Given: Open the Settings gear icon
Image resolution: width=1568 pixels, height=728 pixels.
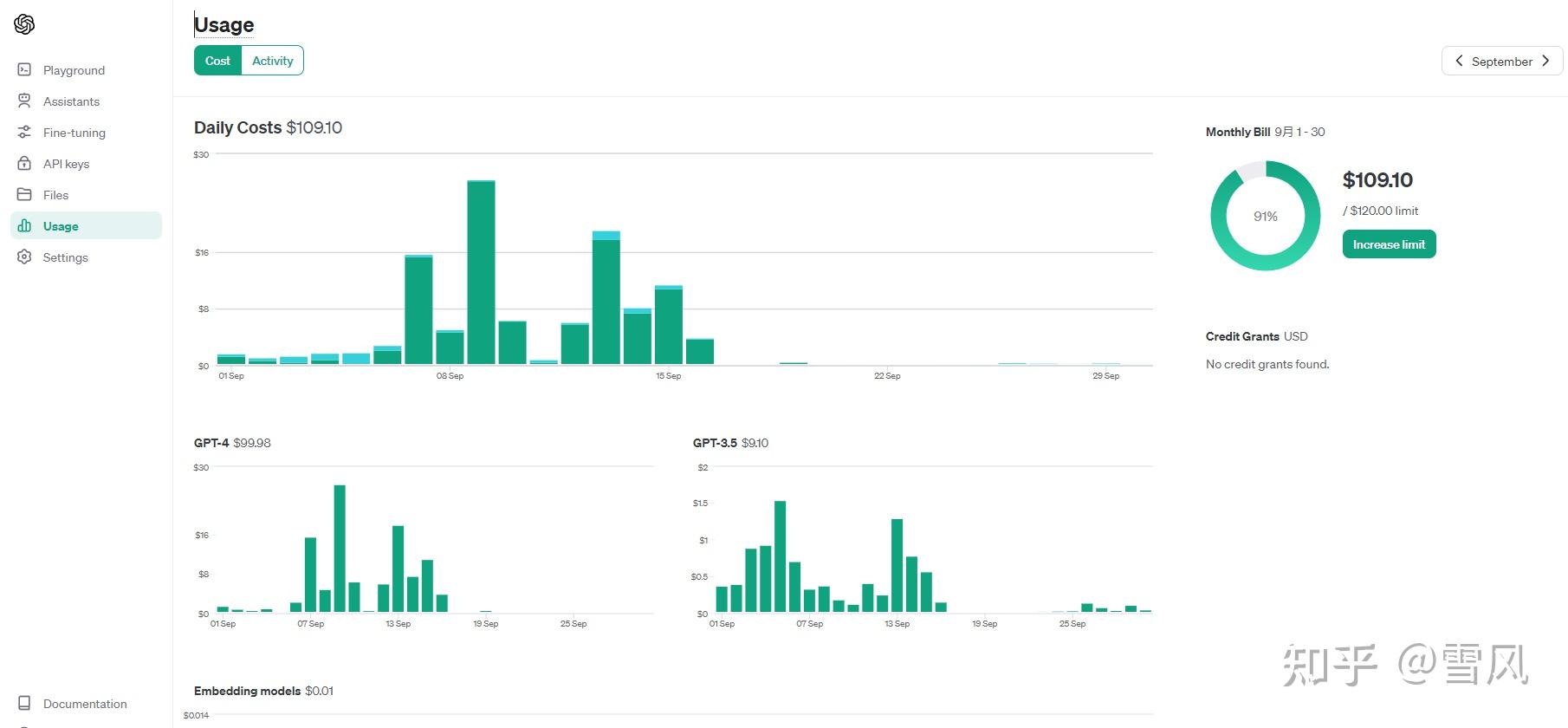Looking at the screenshot, I should tap(24, 257).
